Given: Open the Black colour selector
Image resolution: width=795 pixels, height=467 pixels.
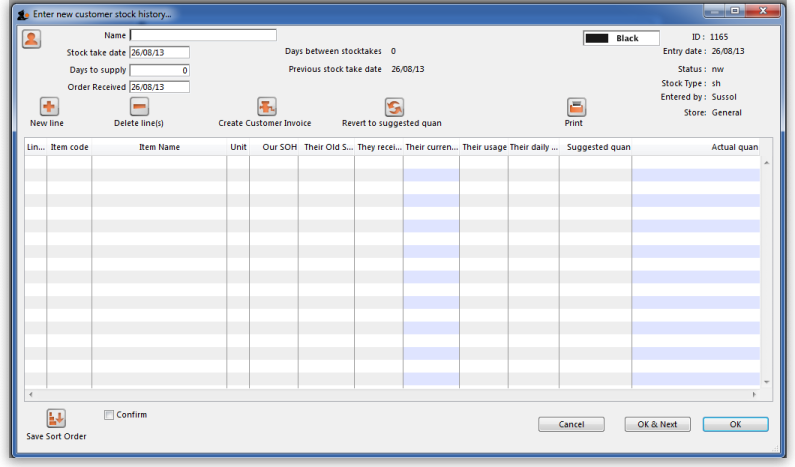Looking at the screenshot, I should (x=621, y=39).
